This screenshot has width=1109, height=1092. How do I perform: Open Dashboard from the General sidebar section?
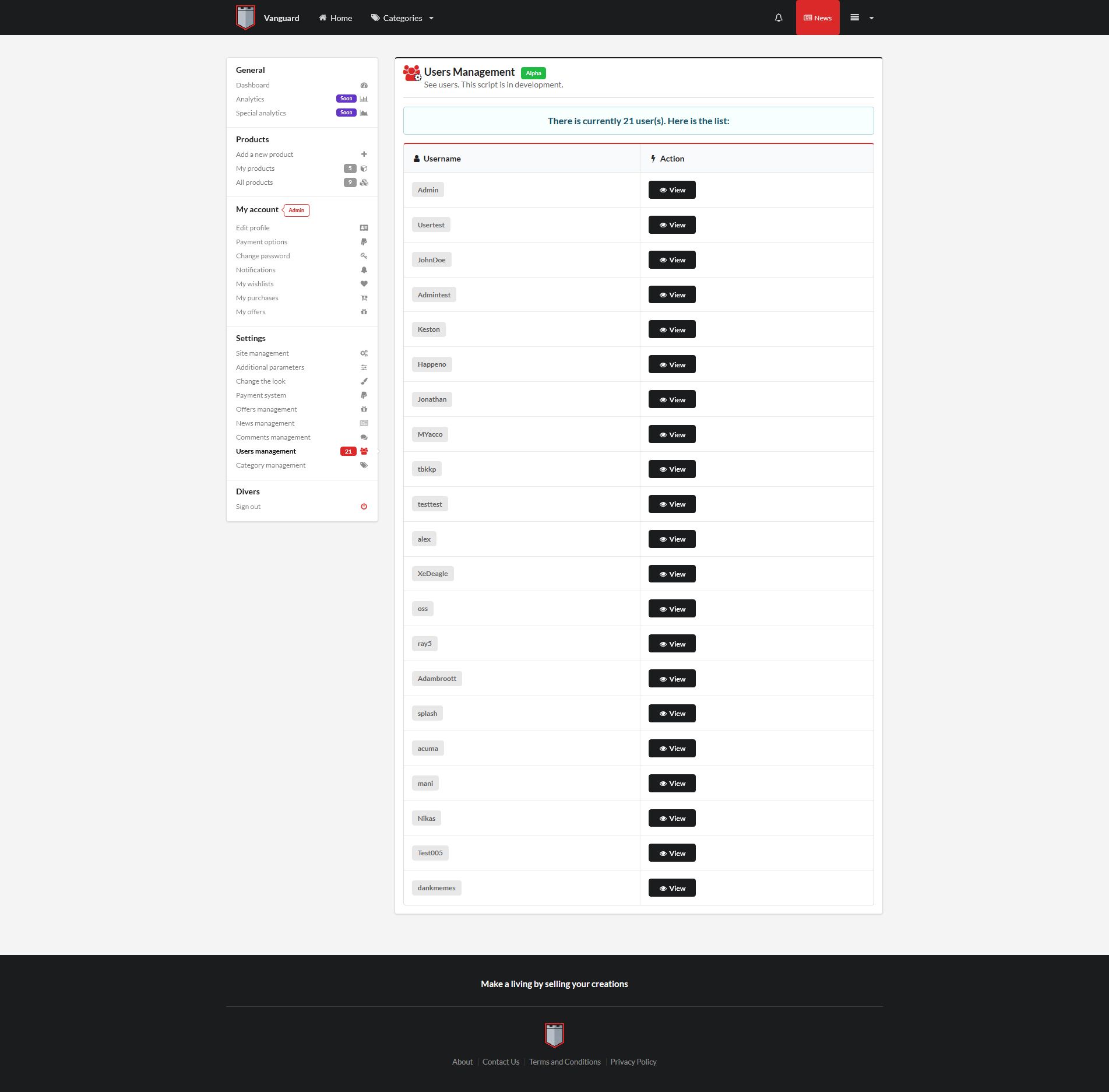pos(253,85)
